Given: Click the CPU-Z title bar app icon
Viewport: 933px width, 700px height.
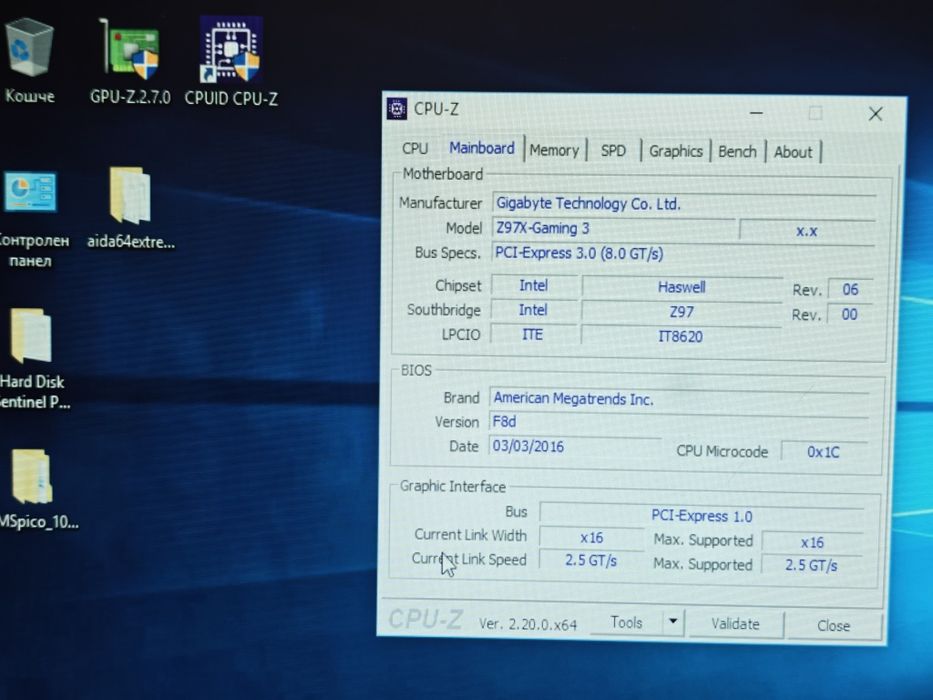Looking at the screenshot, I should (x=397, y=109).
